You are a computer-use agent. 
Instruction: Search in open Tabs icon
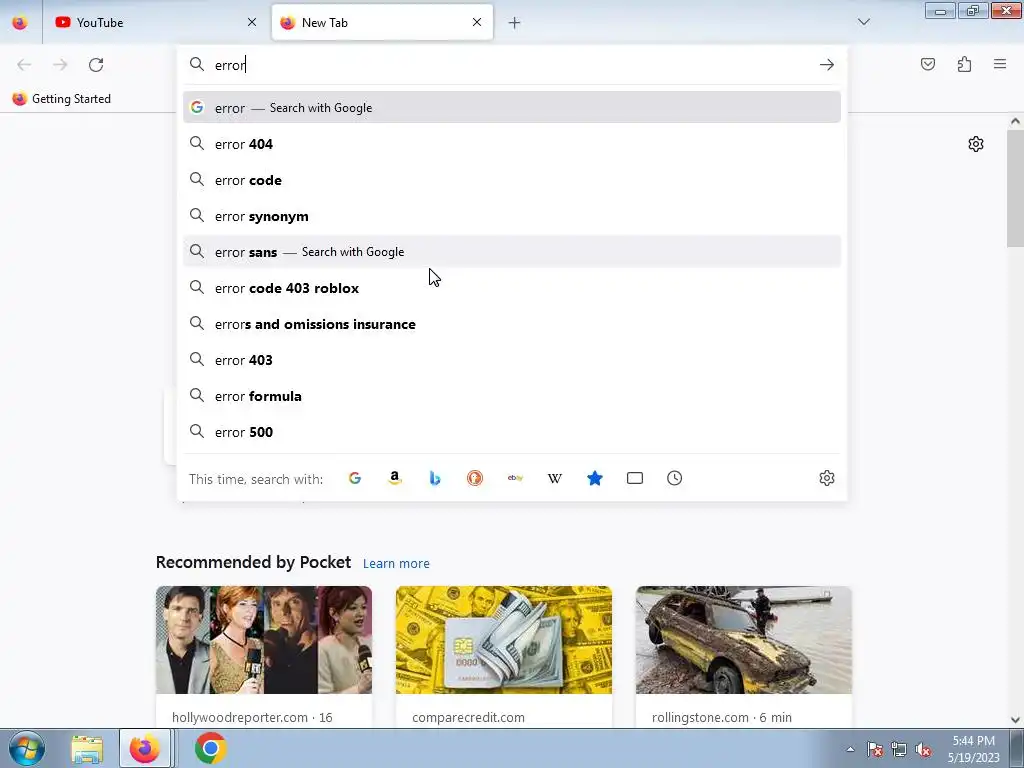[635, 478]
